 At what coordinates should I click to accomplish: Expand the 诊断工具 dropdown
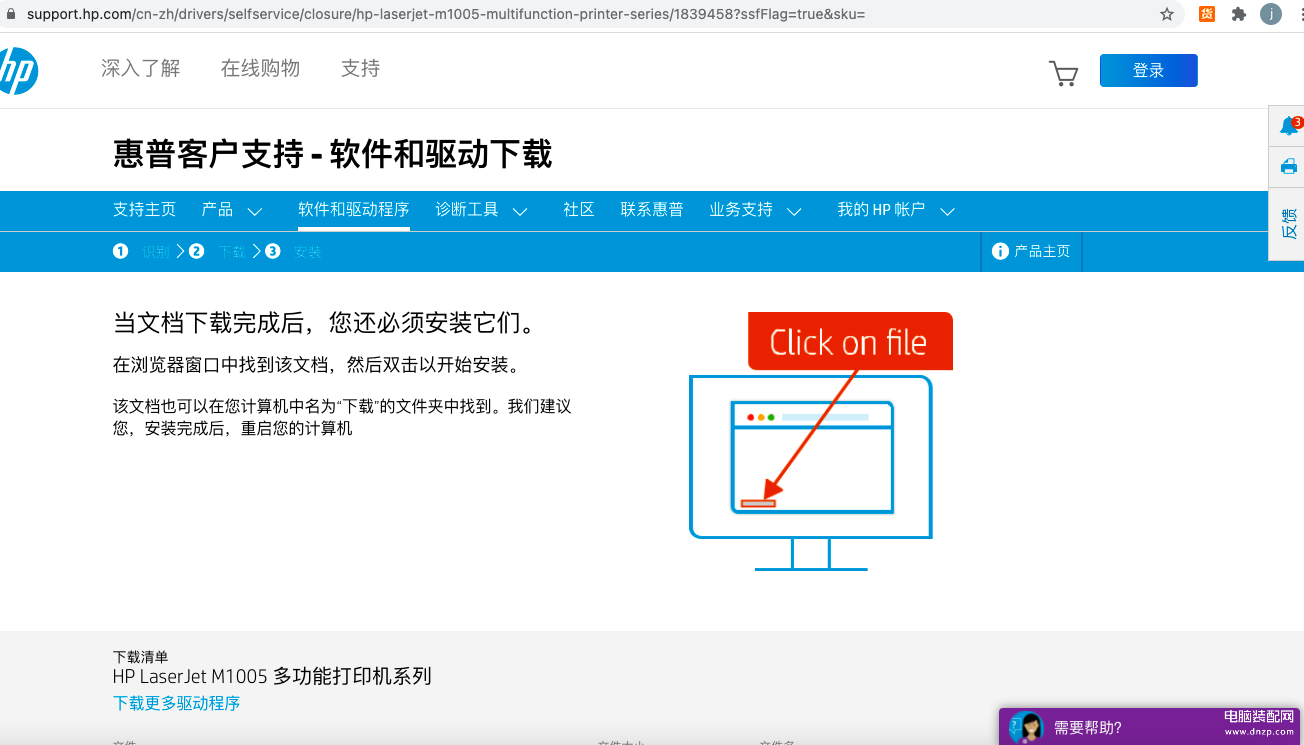(x=481, y=210)
